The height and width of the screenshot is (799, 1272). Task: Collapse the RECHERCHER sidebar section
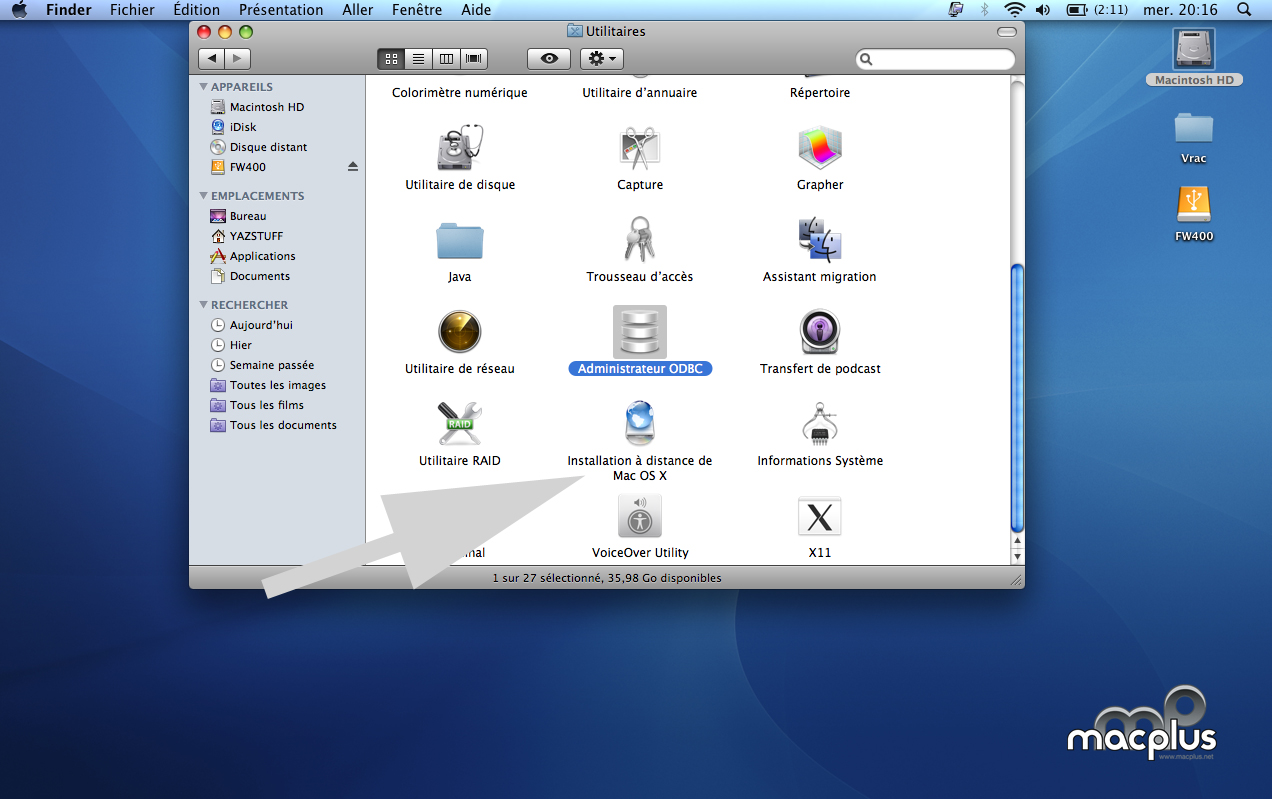pos(204,305)
